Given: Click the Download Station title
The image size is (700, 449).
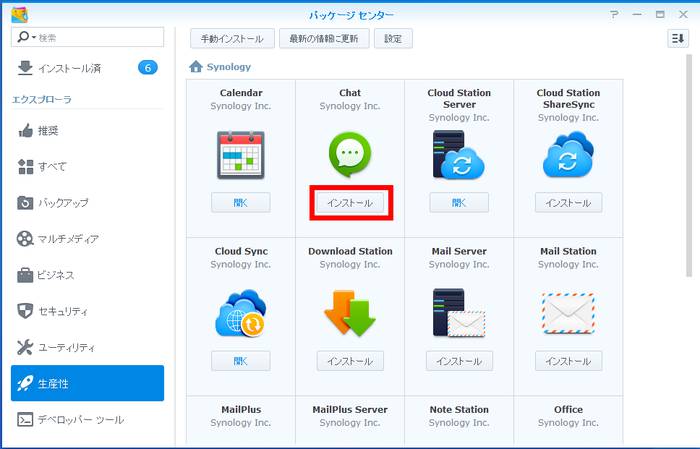Looking at the screenshot, I should click(x=350, y=251).
